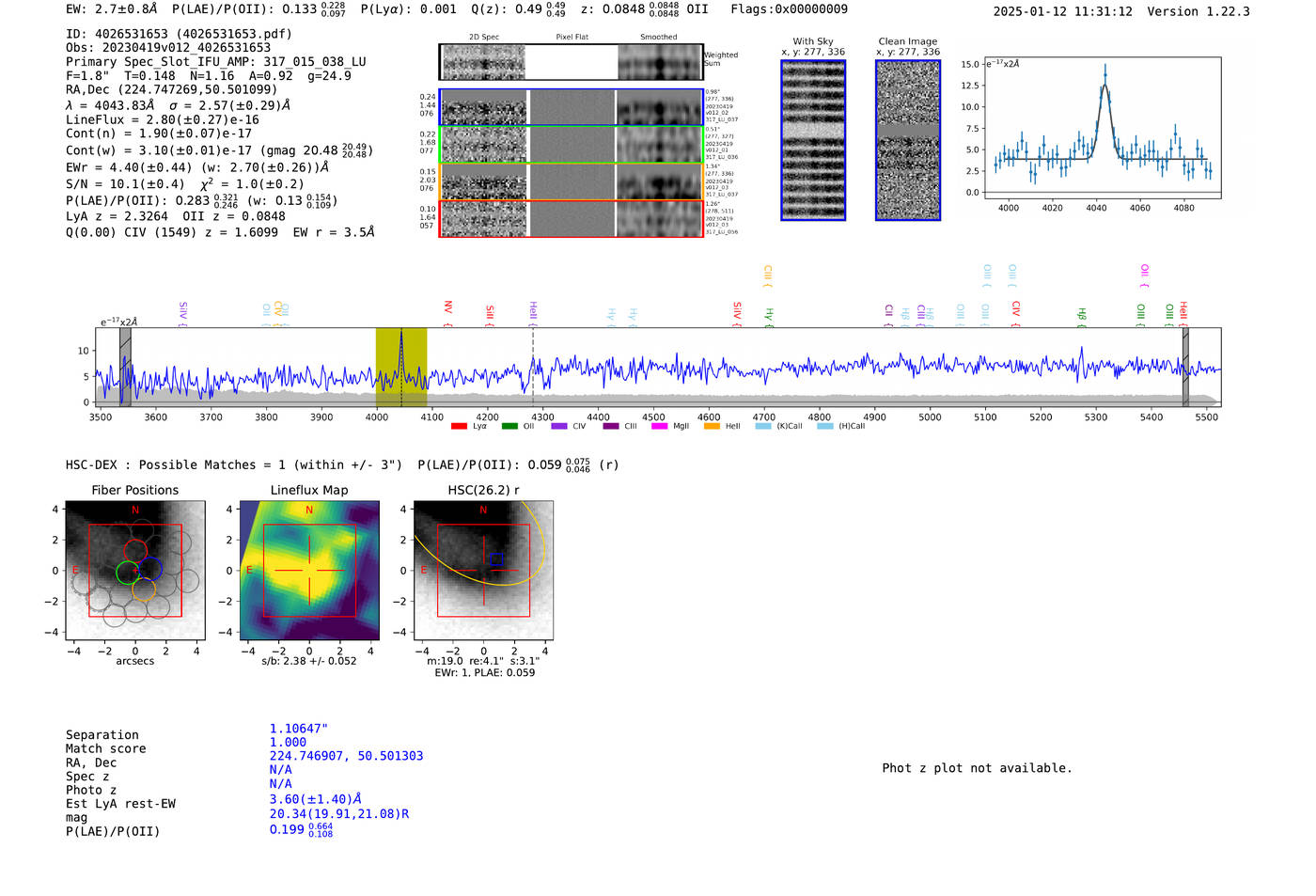The image size is (1316, 896).
Task: Click the Phot z plot not available text
Action: [977, 768]
